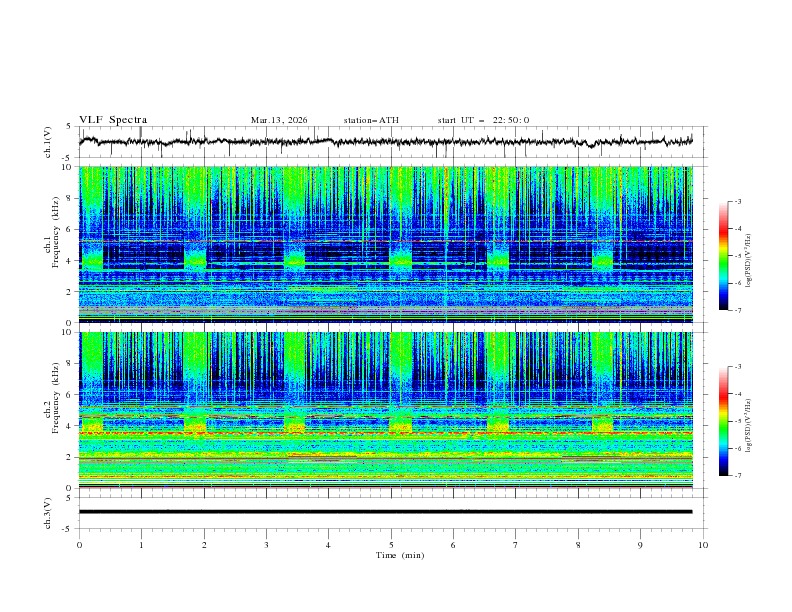Click the ch.2 spectrogram color bar
Viewport: 792px width, 612px height.
(723, 421)
